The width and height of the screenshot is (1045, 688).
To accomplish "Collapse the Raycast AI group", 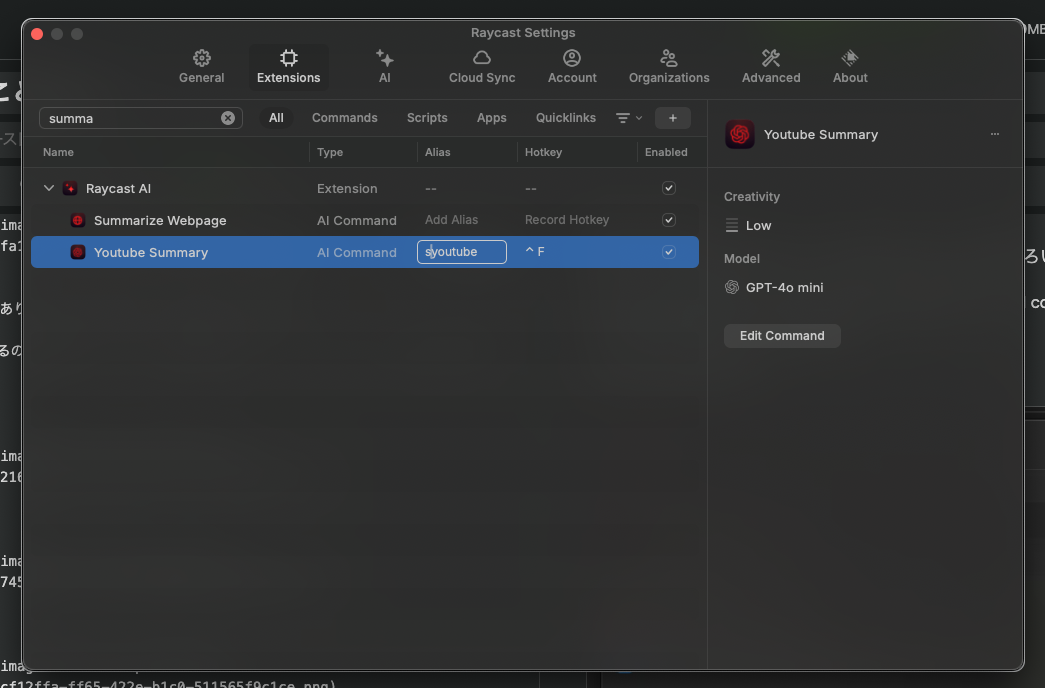I will click(x=49, y=188).
